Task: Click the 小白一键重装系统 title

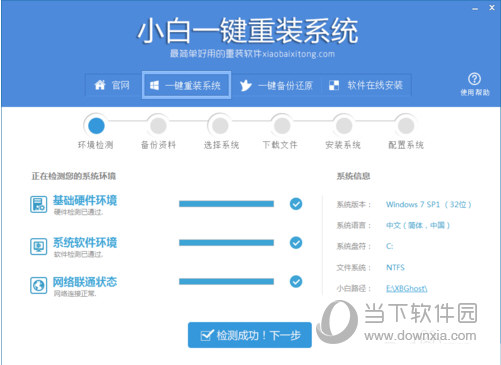Action: (x=248, y=31)
